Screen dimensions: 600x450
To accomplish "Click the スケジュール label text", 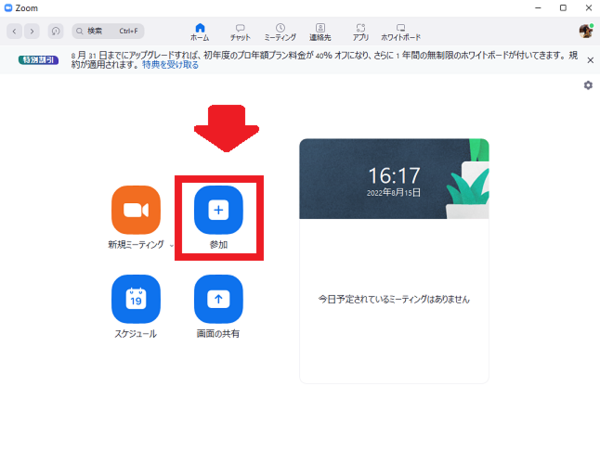I will tap(136, 334).
